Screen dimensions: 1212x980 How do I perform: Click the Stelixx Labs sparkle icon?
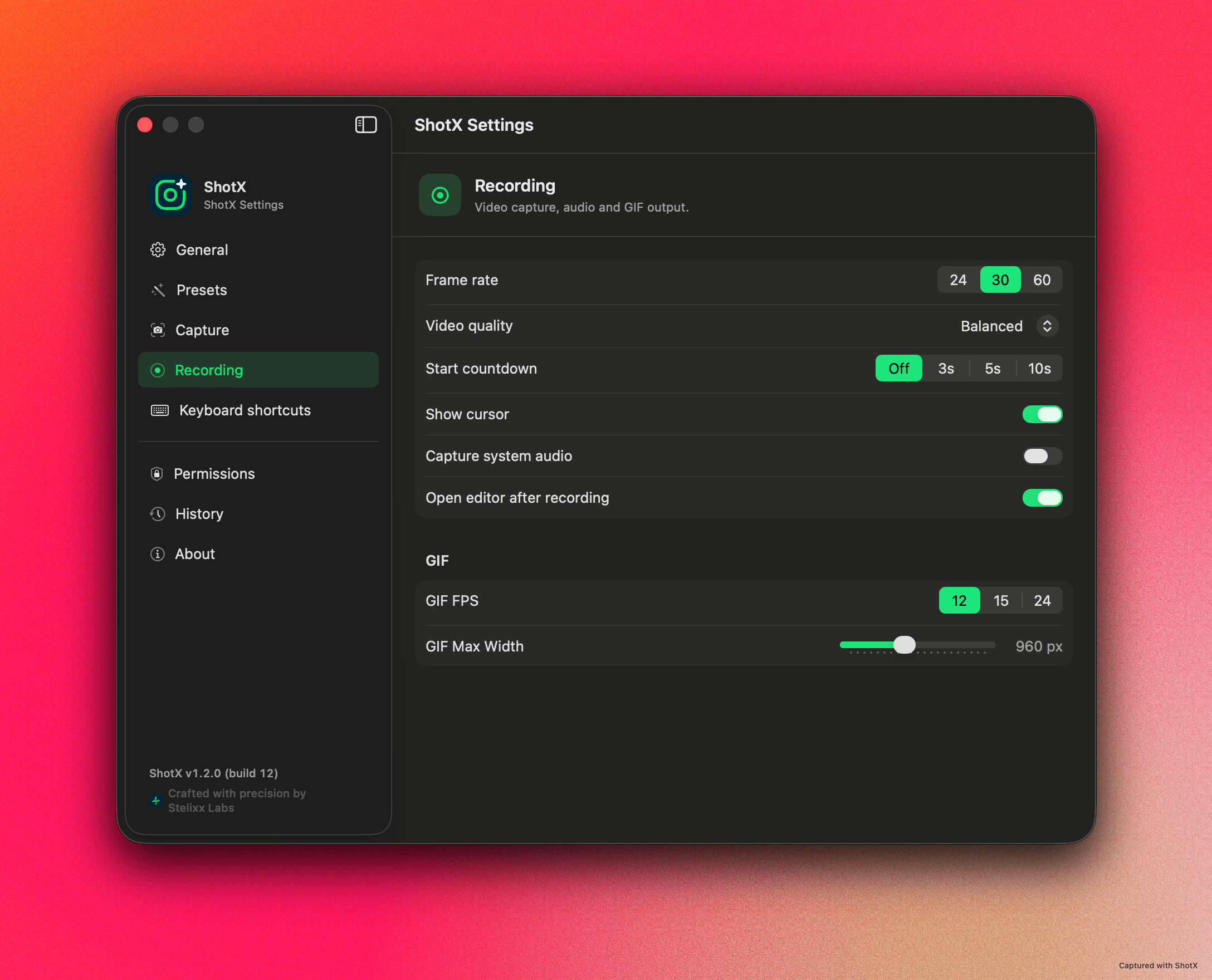(156, 800)
